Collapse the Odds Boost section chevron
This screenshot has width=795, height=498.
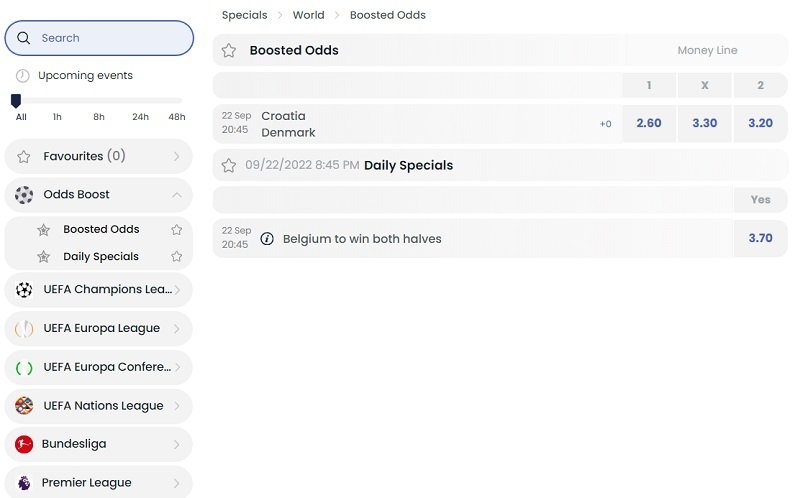tap(176, 195)
